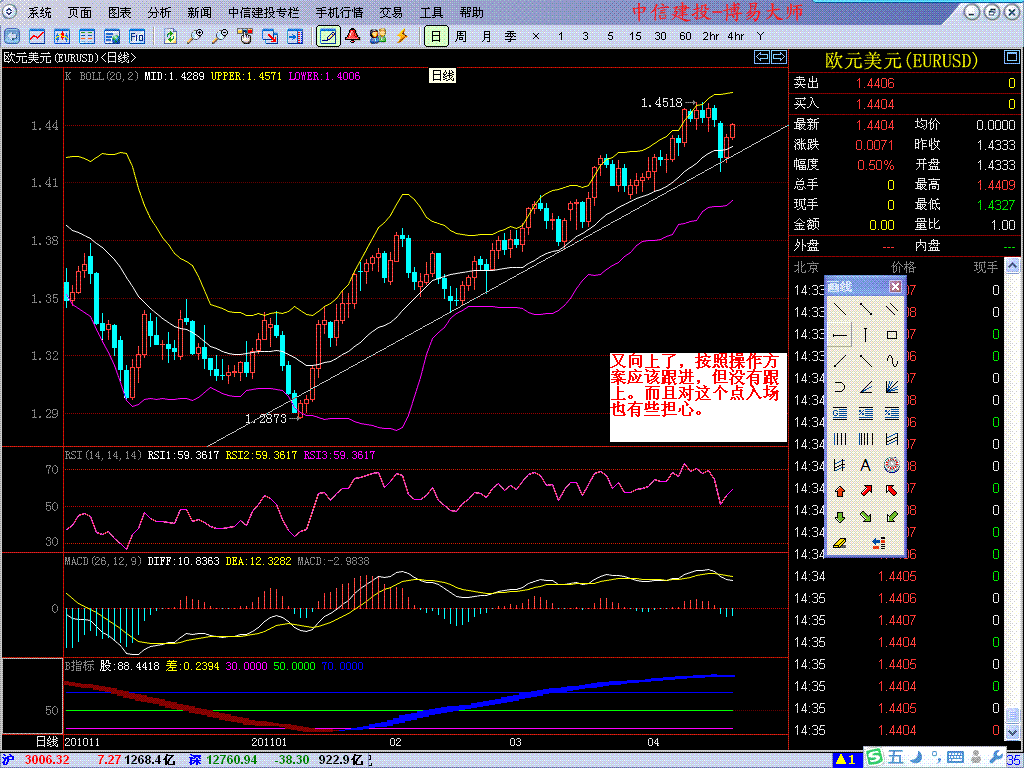Select the line segment with endpoints tool

tap(866, 310)
